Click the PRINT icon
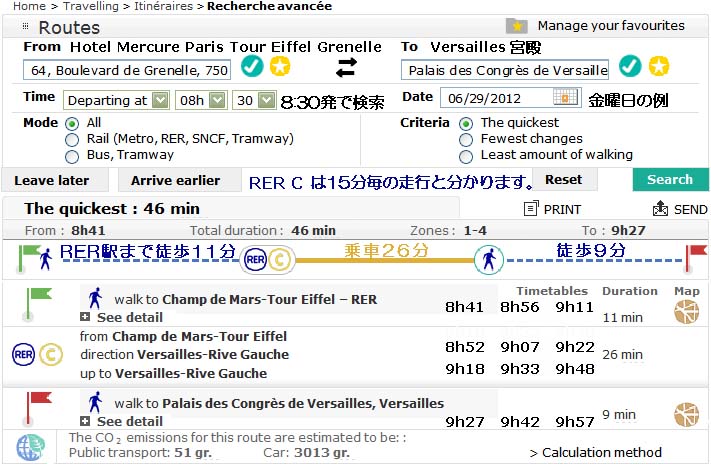This screenshot has height=464, width=711. coord(531,209)
